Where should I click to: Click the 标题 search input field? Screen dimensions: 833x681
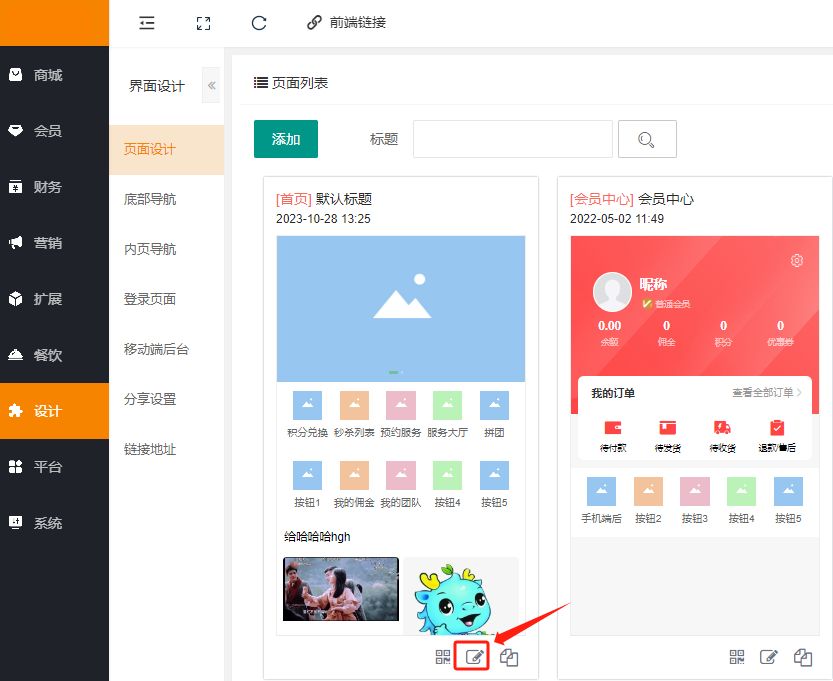click(x=512, y=139)
